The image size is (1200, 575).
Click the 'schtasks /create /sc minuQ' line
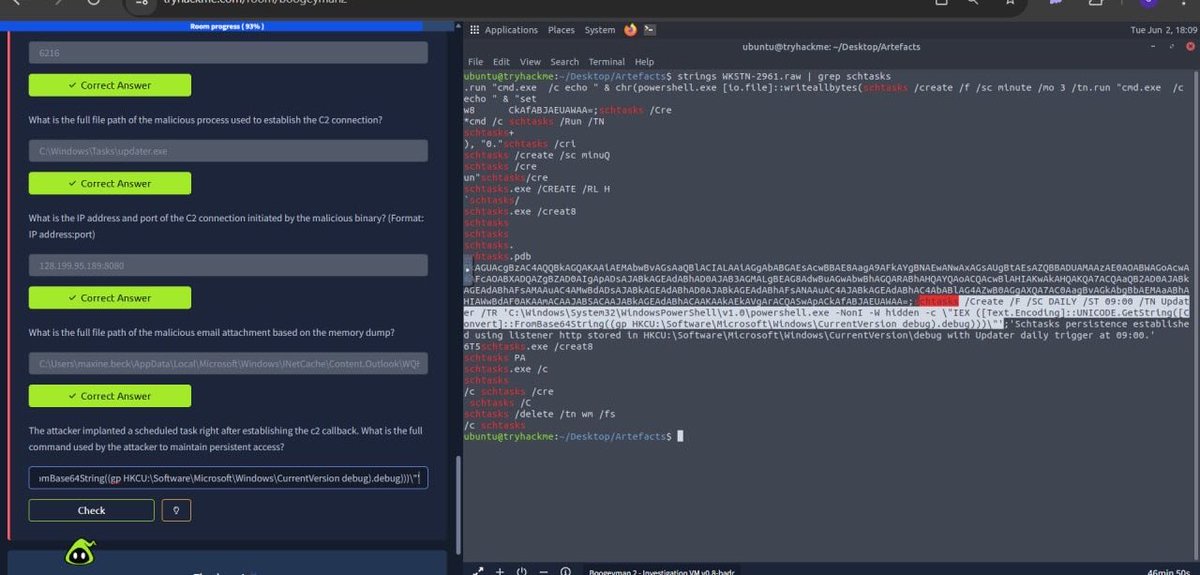[x=536, y=156]
